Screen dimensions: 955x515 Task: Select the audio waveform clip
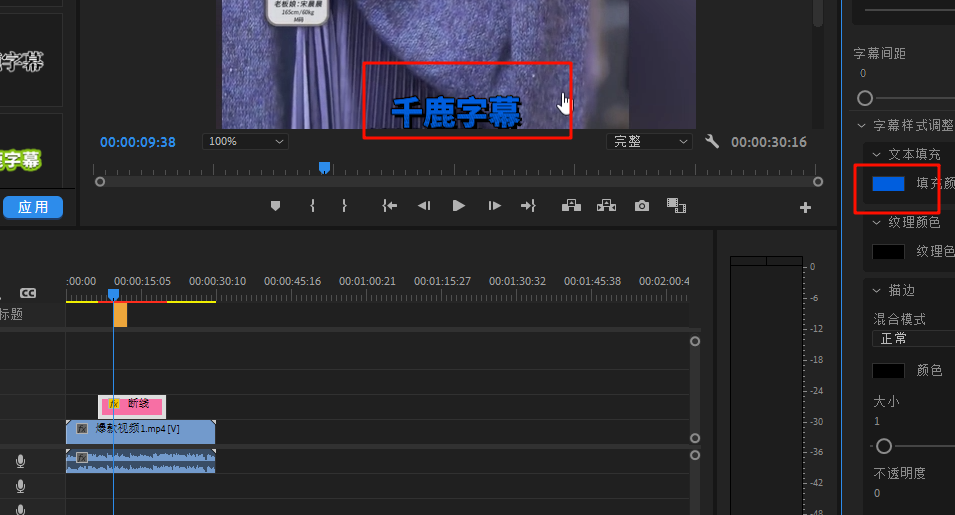click(x=141, y=461)
